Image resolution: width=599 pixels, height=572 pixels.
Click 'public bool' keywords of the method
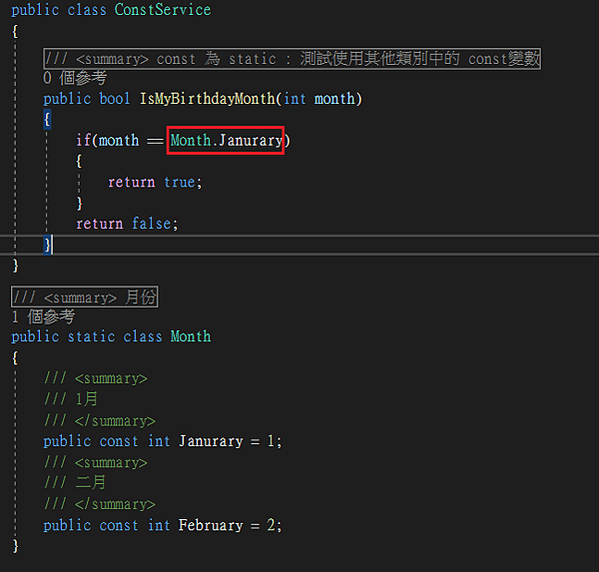coord(87,99)
